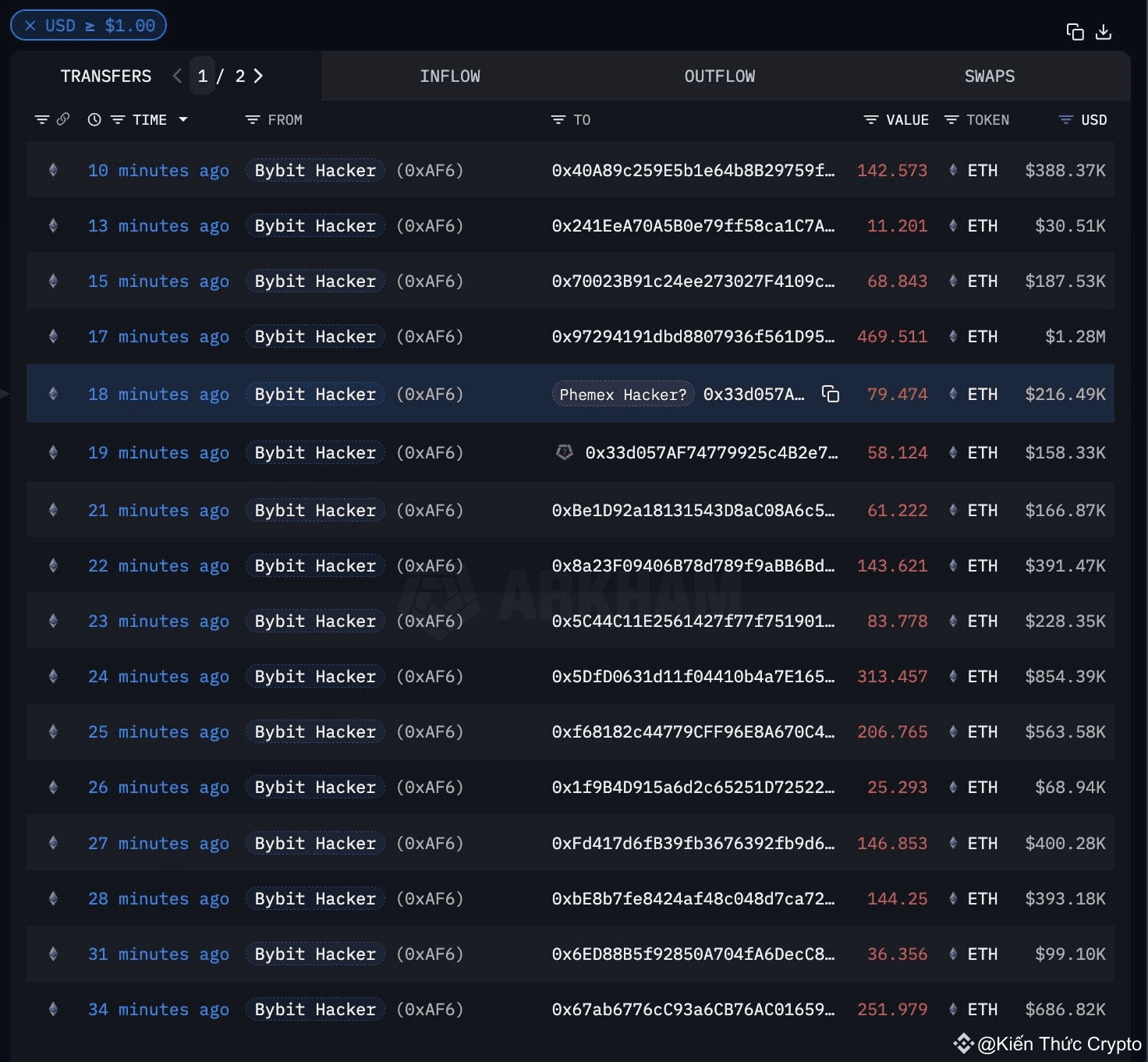Click Bybit Hacker label in 28-minute row
This screenshot has height=1062, width=1148.
[315, 898]
